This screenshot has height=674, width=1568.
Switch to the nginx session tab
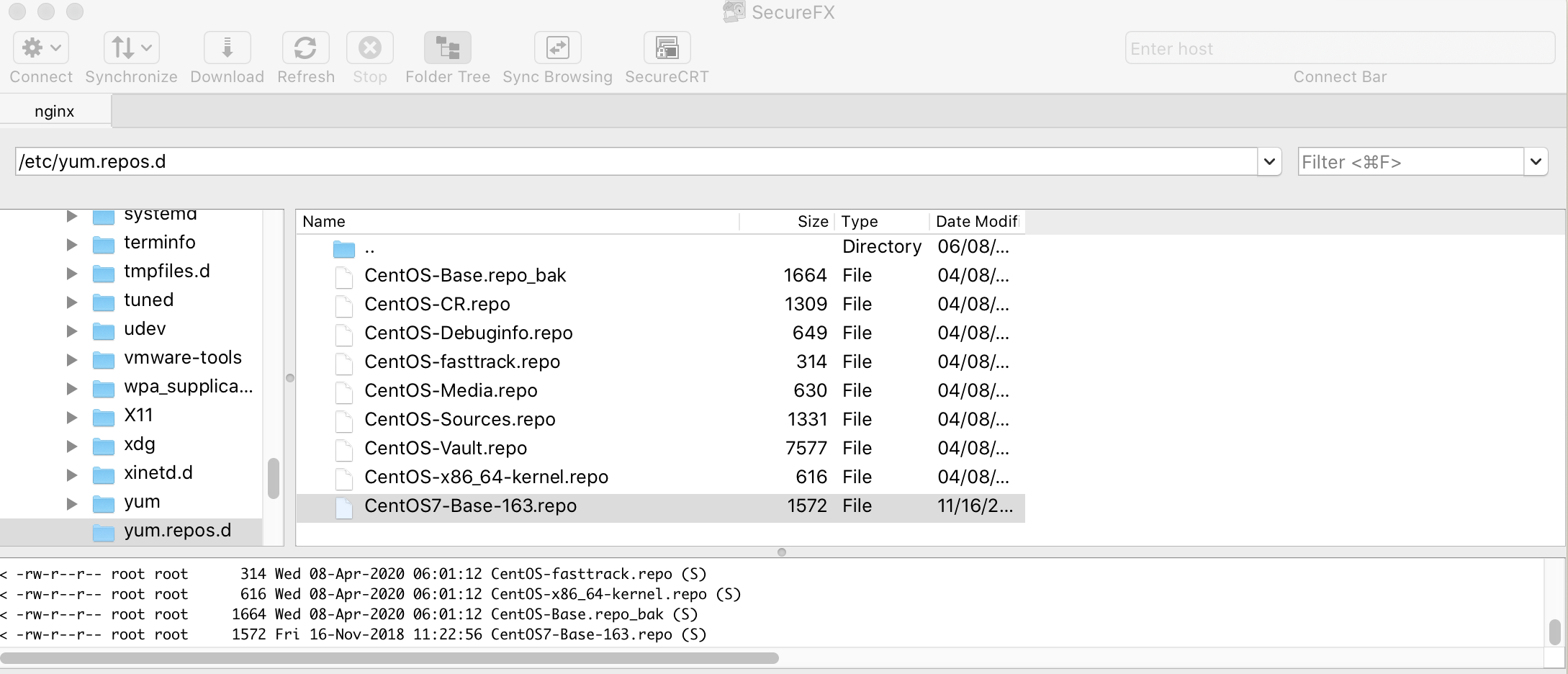click(55, 112)
